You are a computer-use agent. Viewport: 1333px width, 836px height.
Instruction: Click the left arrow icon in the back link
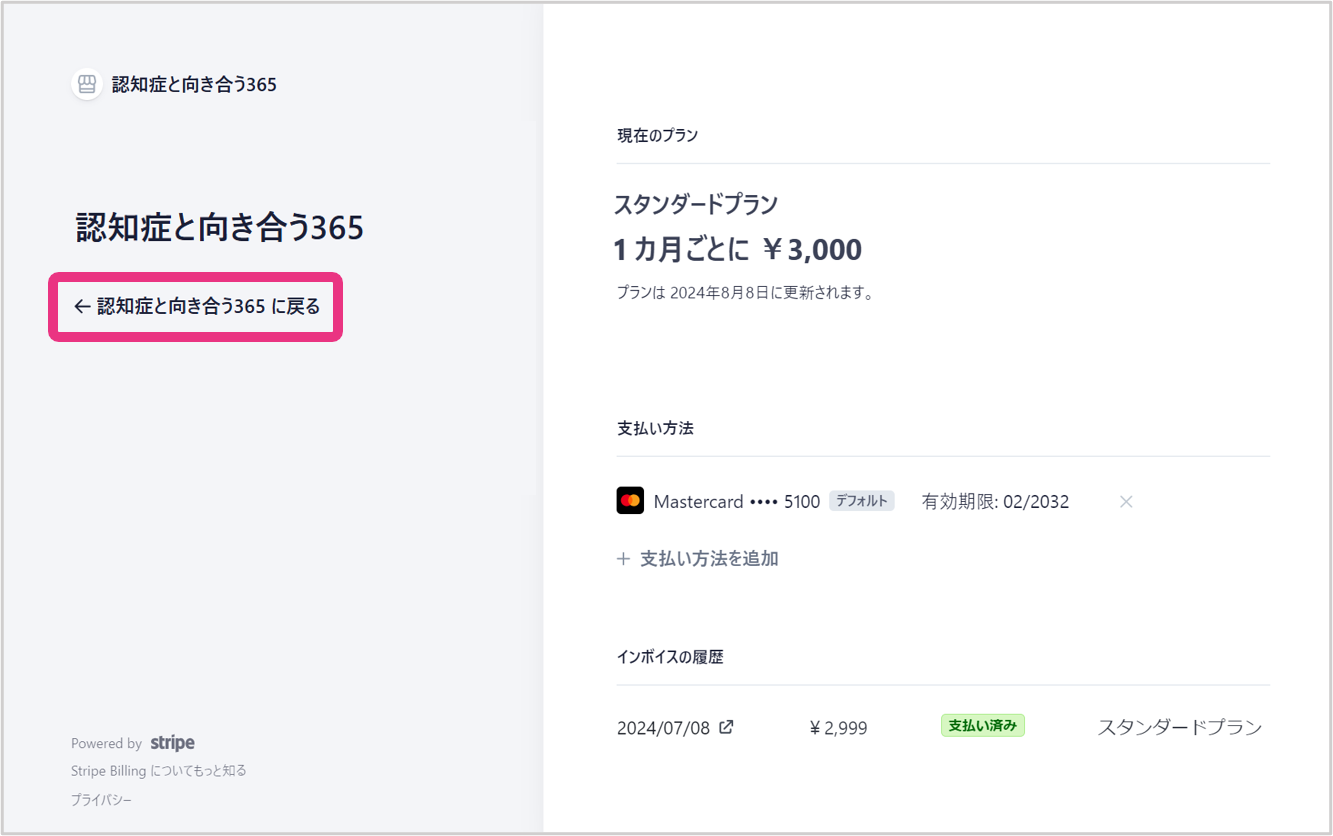coord(82,307)
